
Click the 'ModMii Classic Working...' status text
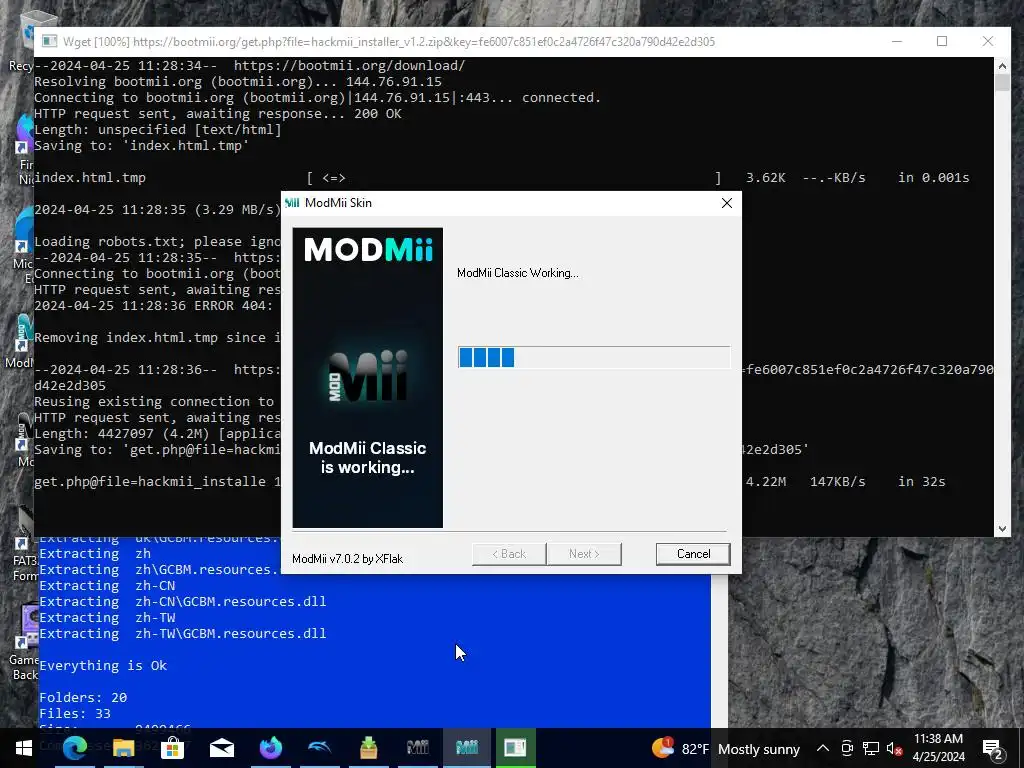[x=518, y=273]
